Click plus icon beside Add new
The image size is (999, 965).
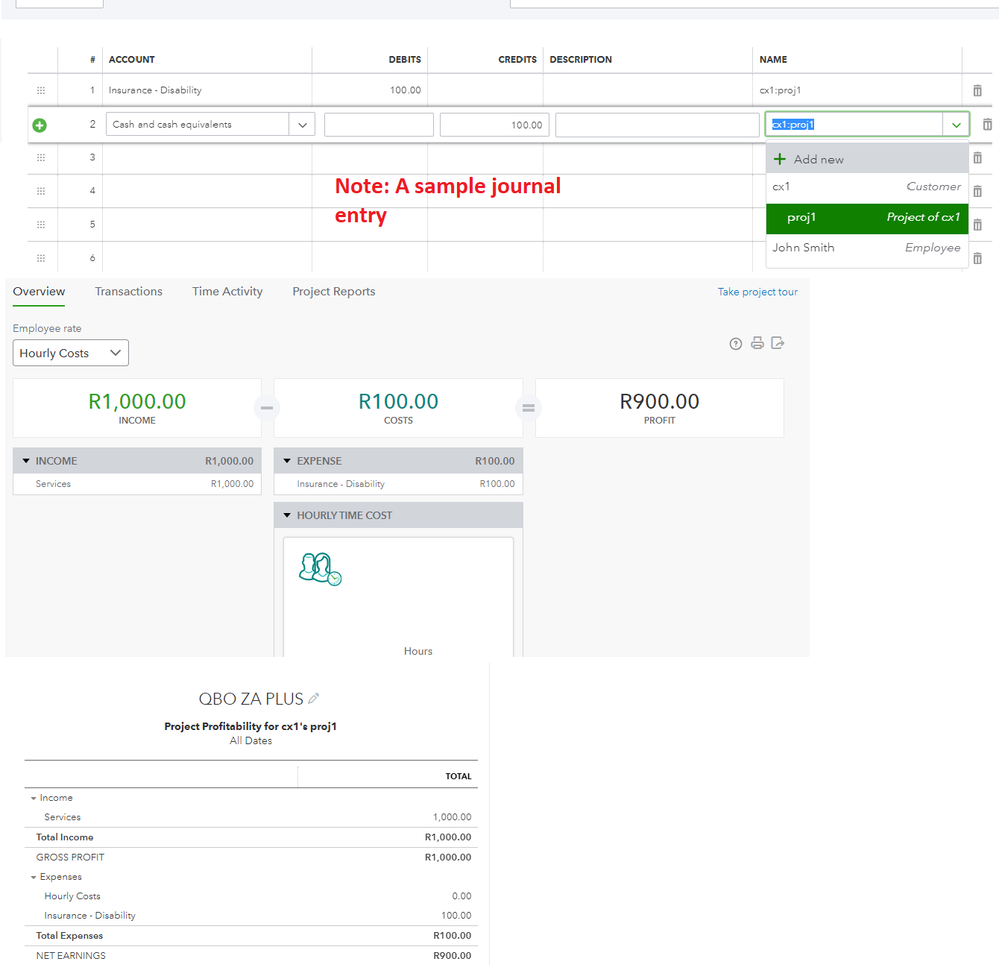[780, 159]
